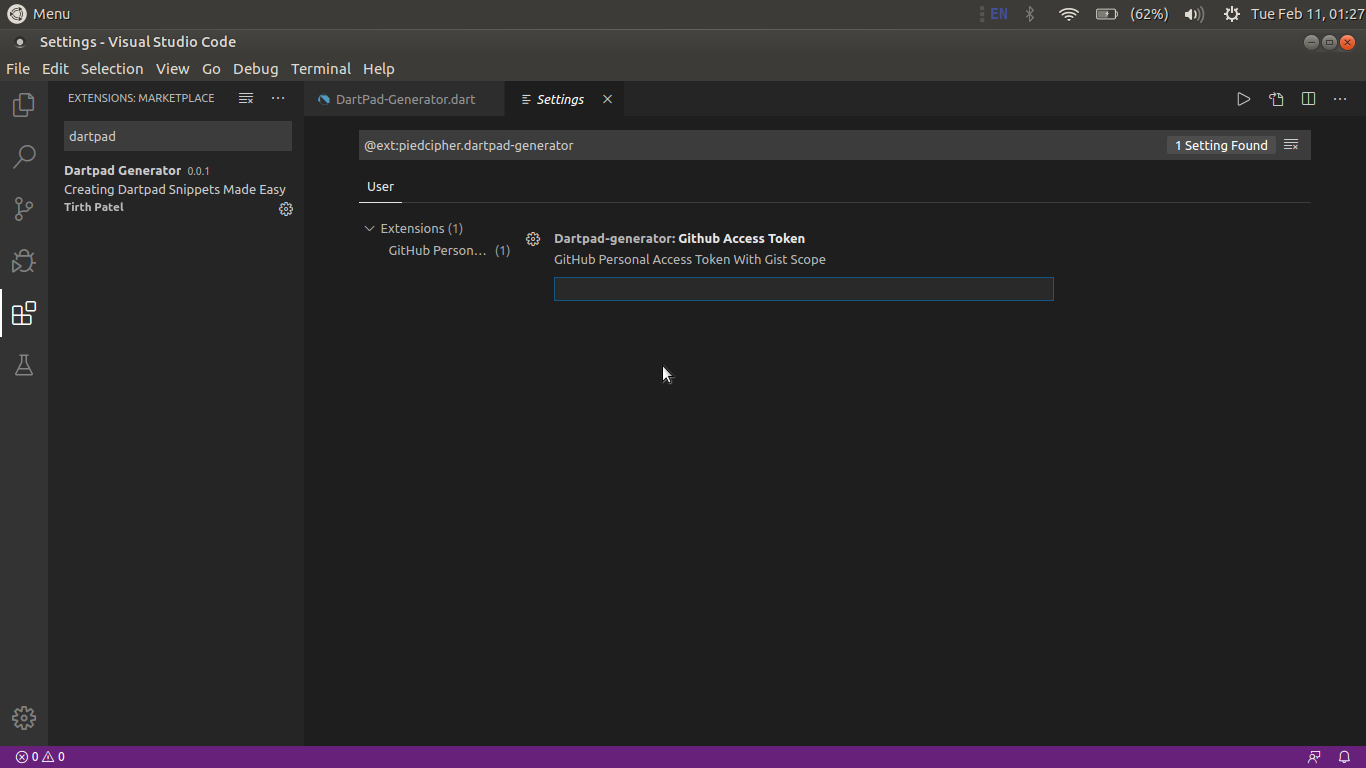Screen dimensions: 1366x768
Task: Open the Test flask view in activity bar
Action: (x=24, y=365)
